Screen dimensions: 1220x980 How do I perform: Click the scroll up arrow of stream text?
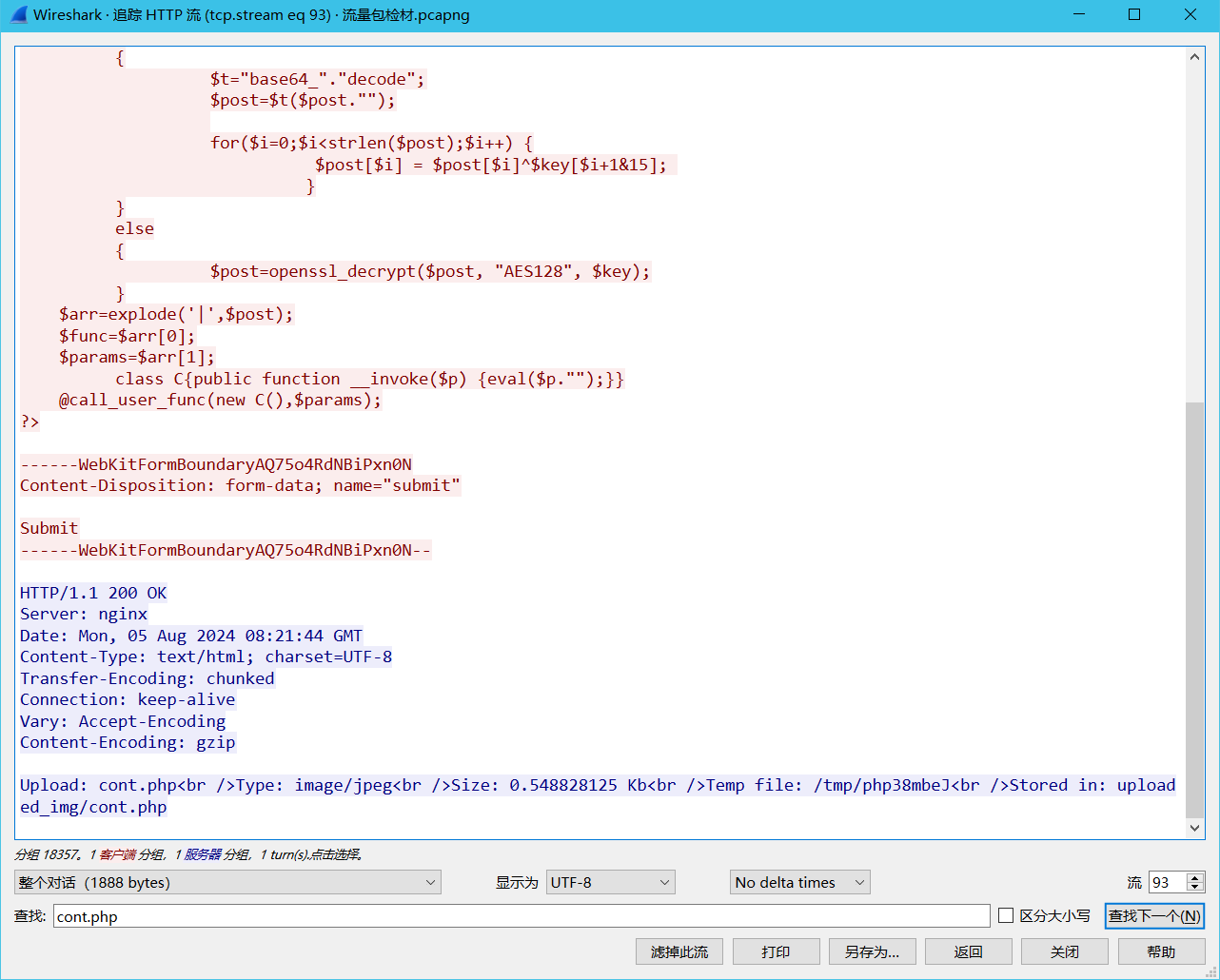coord(1195,57)
